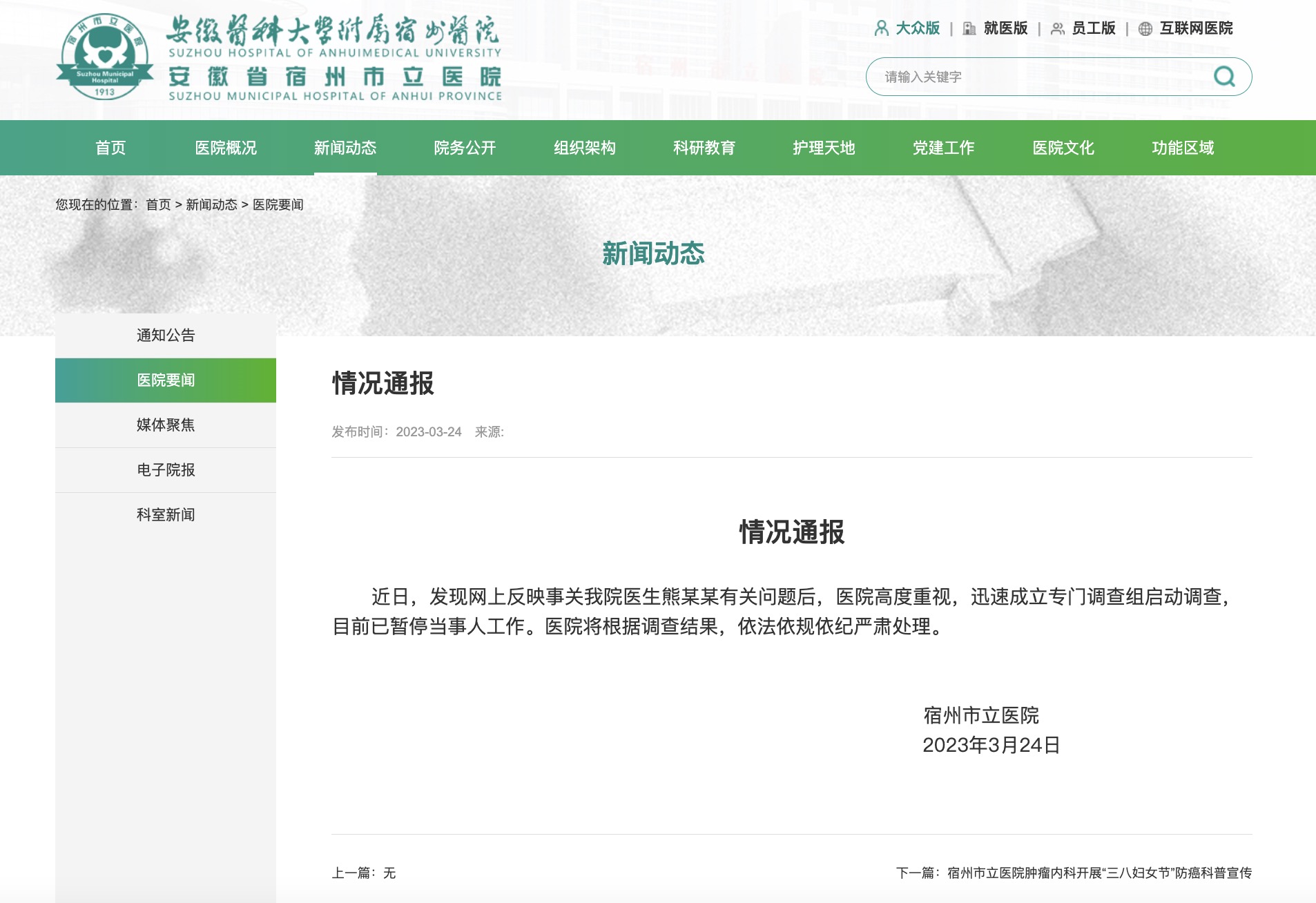Viewport: 1316px width, 903px height.
Task: Click the 新闻动态 breadcrumb link
Action: [211, 205]
